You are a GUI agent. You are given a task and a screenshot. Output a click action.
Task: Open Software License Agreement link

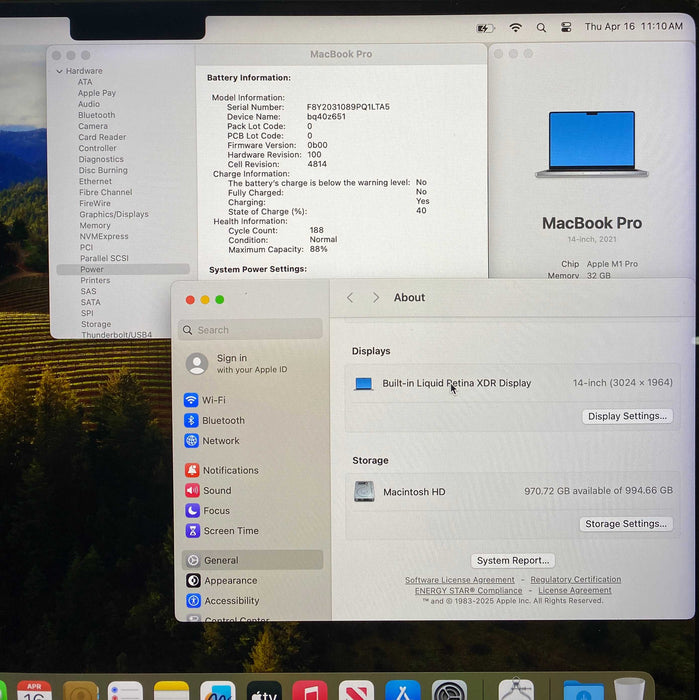tap(460, 579)
